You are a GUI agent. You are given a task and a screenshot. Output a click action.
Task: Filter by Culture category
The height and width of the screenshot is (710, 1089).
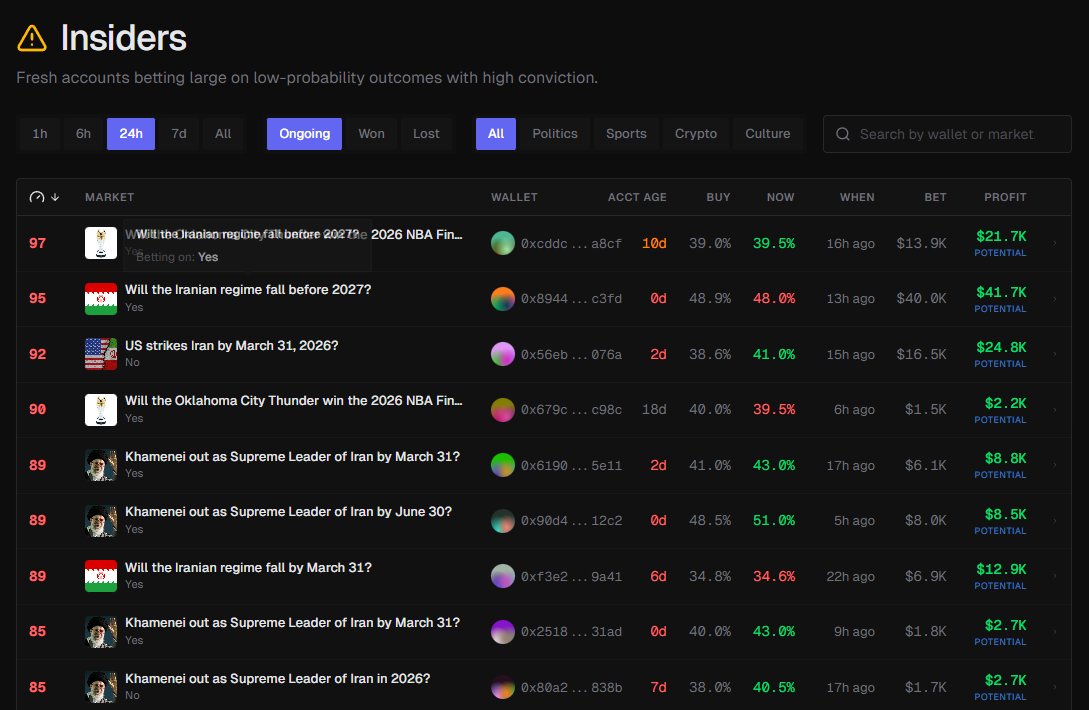pos(767,134)
